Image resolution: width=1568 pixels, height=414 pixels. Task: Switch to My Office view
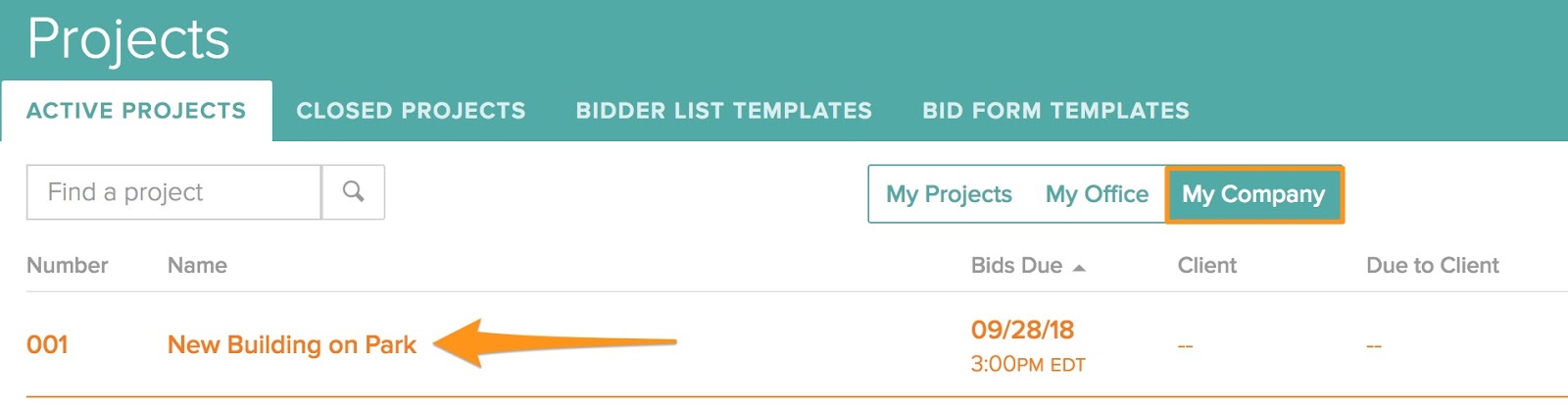coord(1097,194)
